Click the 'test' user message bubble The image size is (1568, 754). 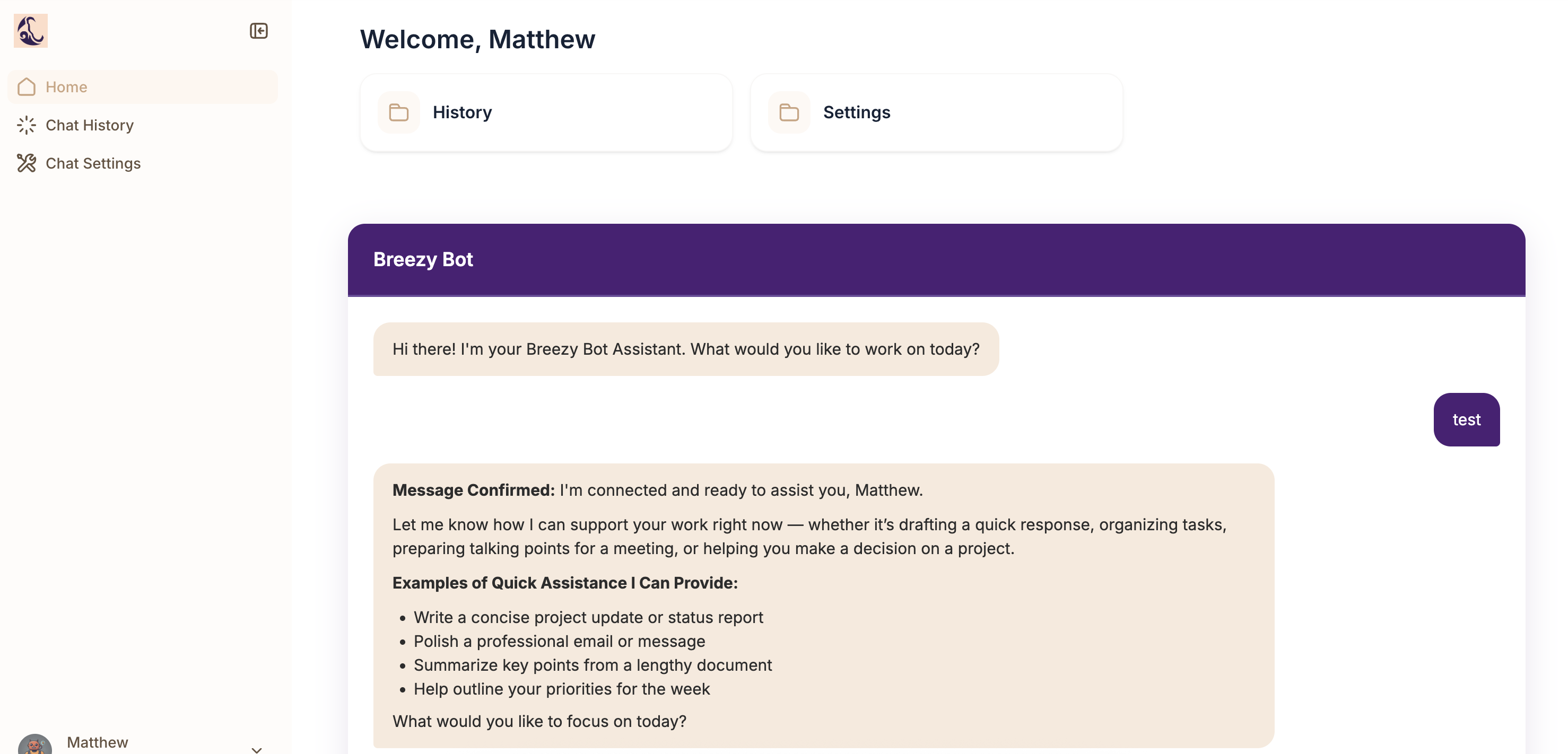1466,420
